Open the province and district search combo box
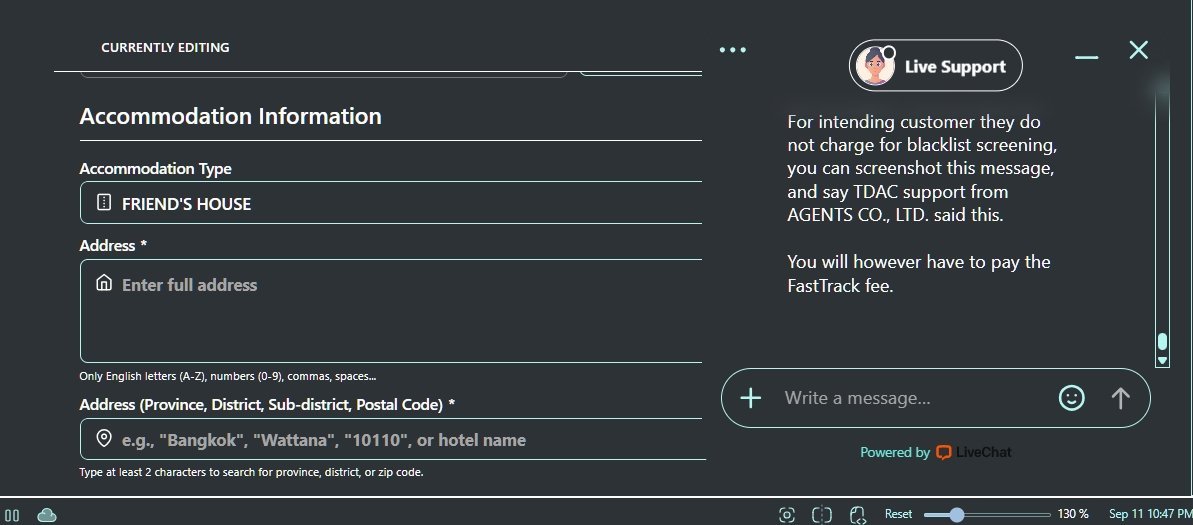1193x525 pixels. click(392, 440)
